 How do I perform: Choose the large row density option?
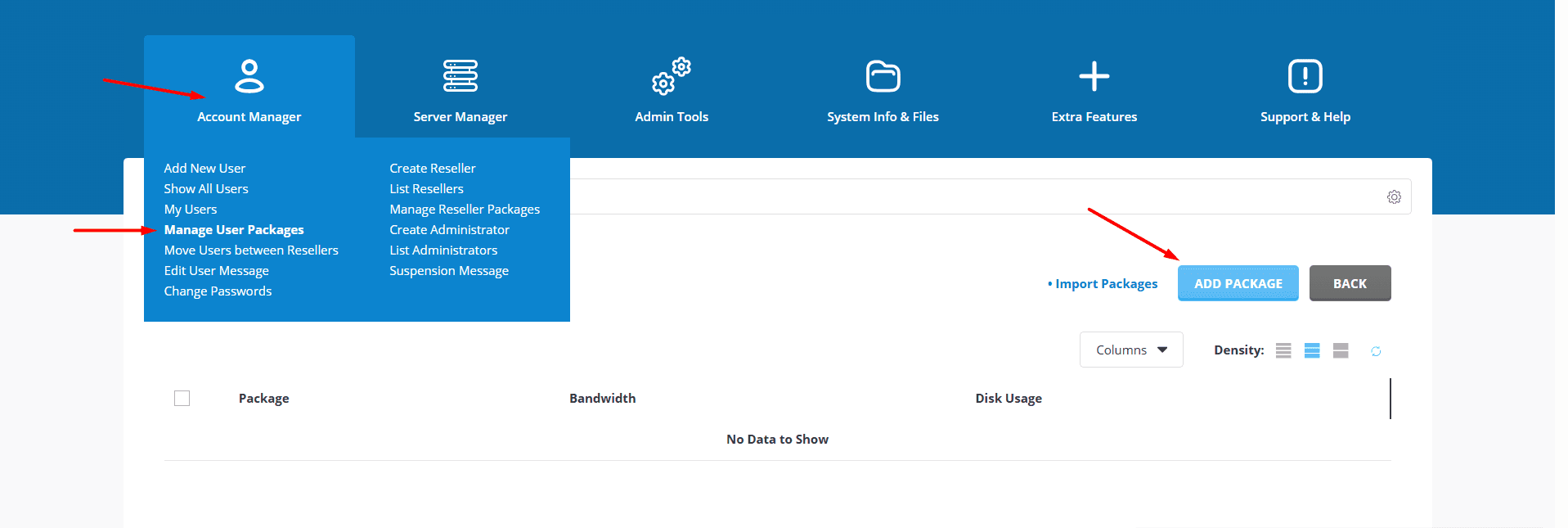[x=1341, y=350]
